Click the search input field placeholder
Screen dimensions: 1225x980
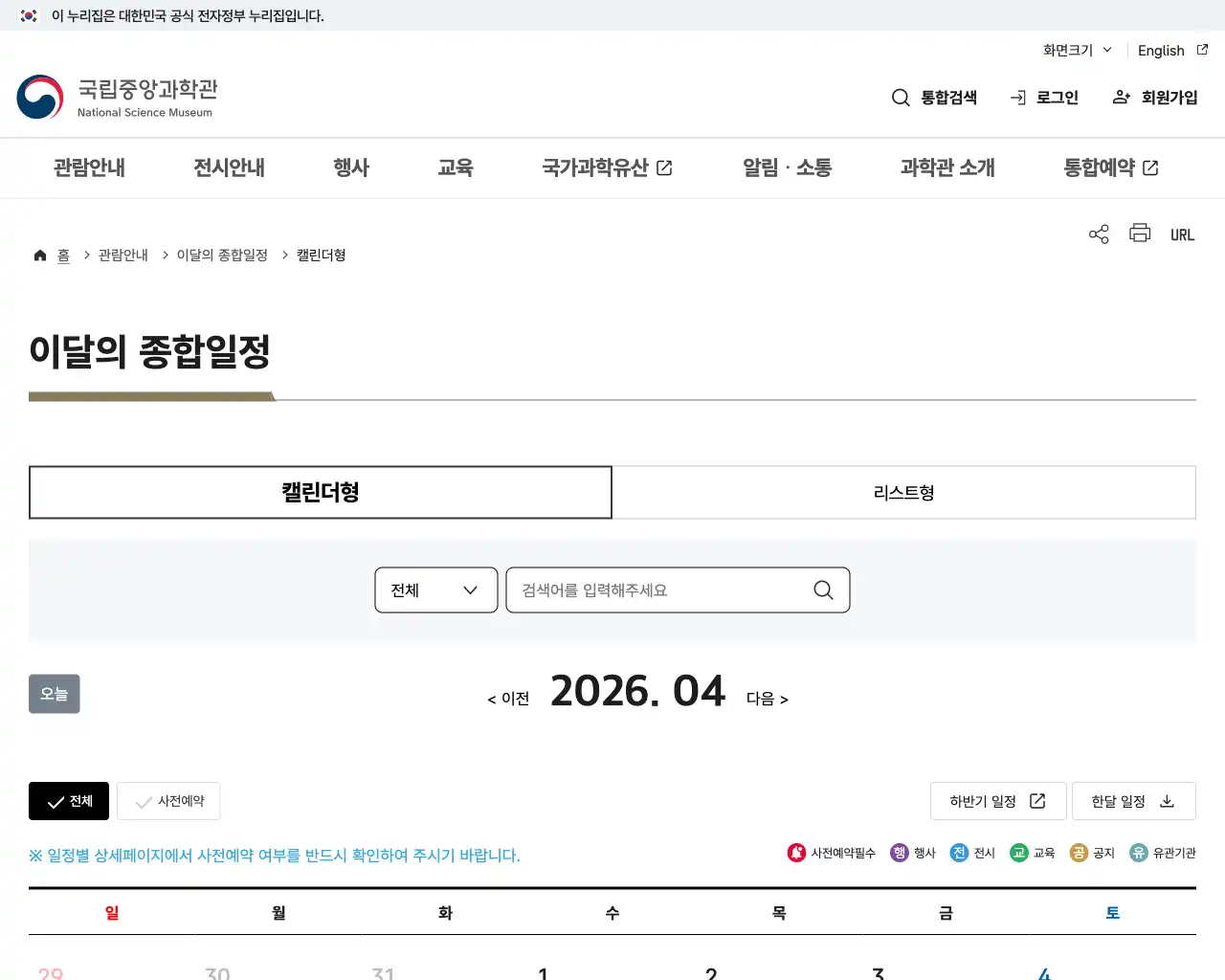click(x=660, y=590)
